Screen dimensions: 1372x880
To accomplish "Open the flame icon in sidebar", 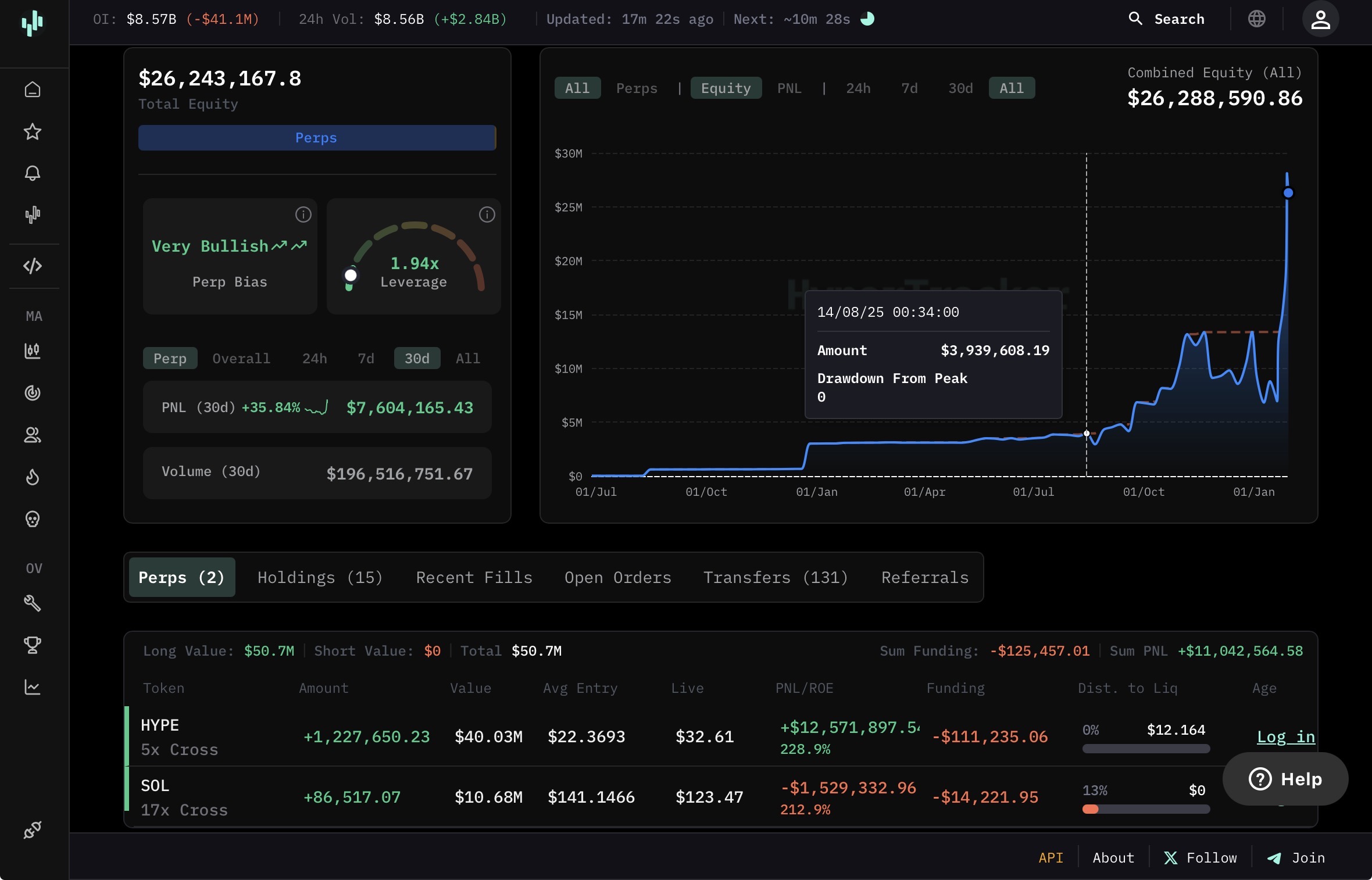I will click(33, 477).
